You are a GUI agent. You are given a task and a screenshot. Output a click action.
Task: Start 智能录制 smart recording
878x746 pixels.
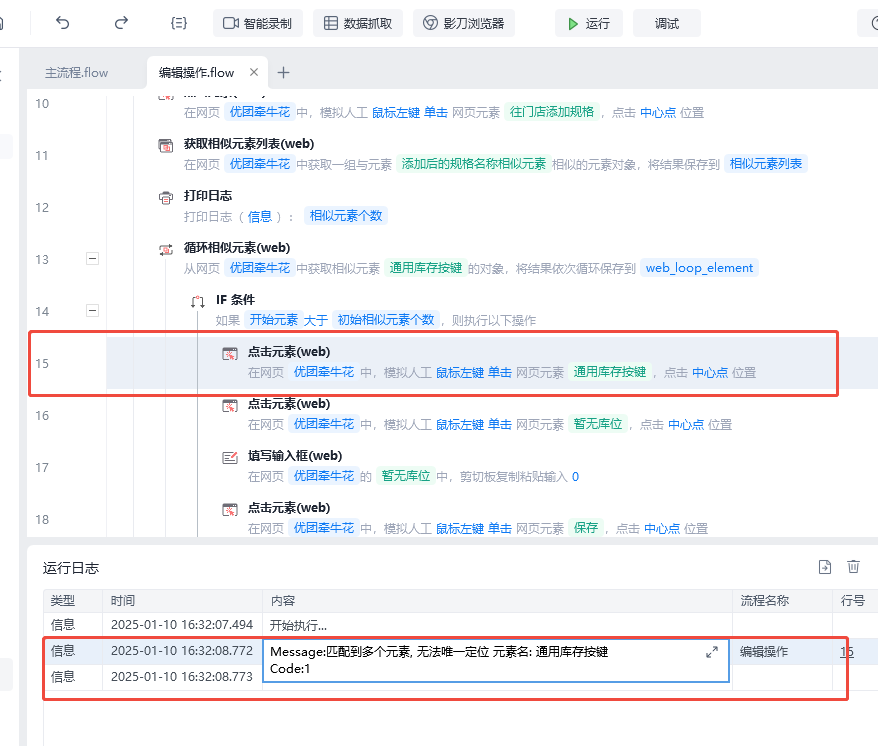pos(257,23)
